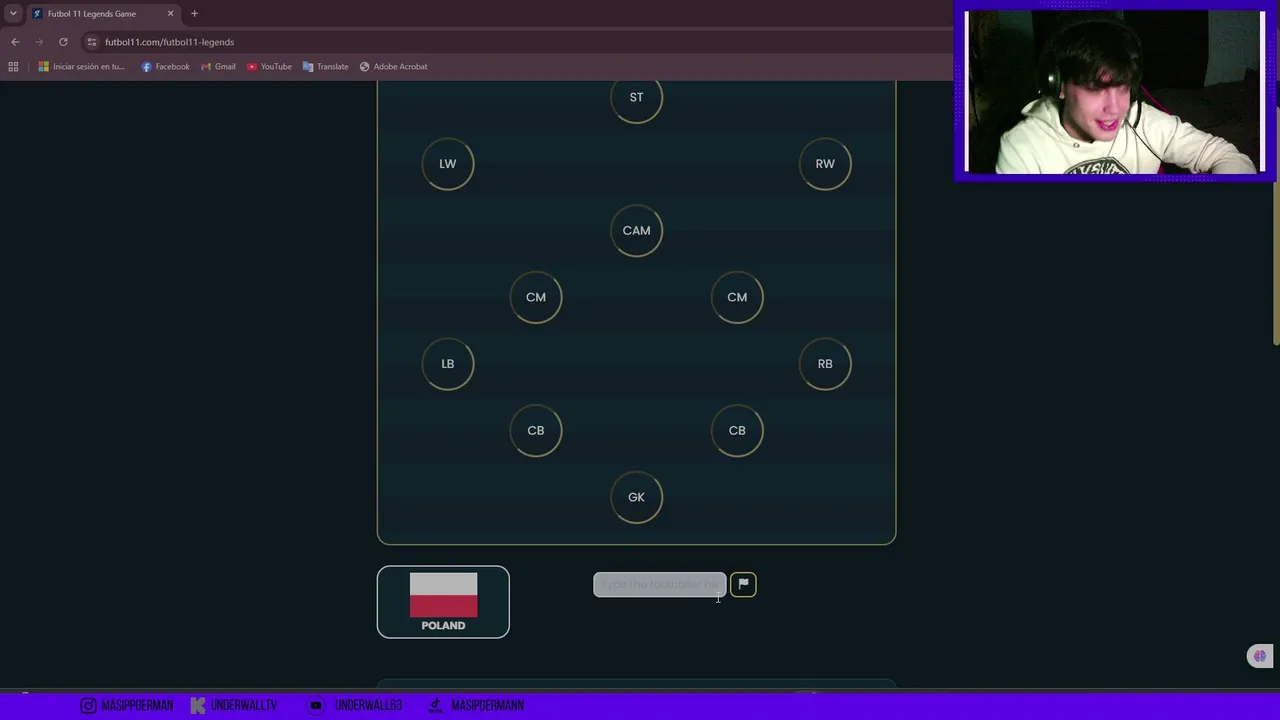Image resolution: width=1280 pixels, height=720 pixels.
Task: Click the UNDERWALLTV Kick label
Action: pos(233,705)
